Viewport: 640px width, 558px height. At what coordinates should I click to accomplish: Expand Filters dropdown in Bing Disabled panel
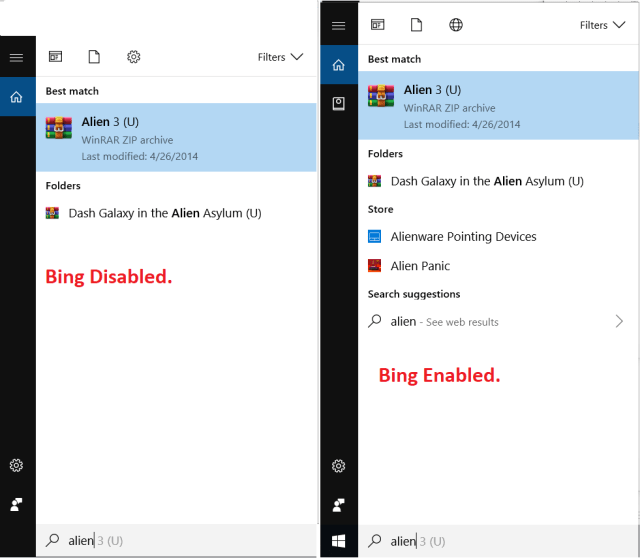coord(280,57)
